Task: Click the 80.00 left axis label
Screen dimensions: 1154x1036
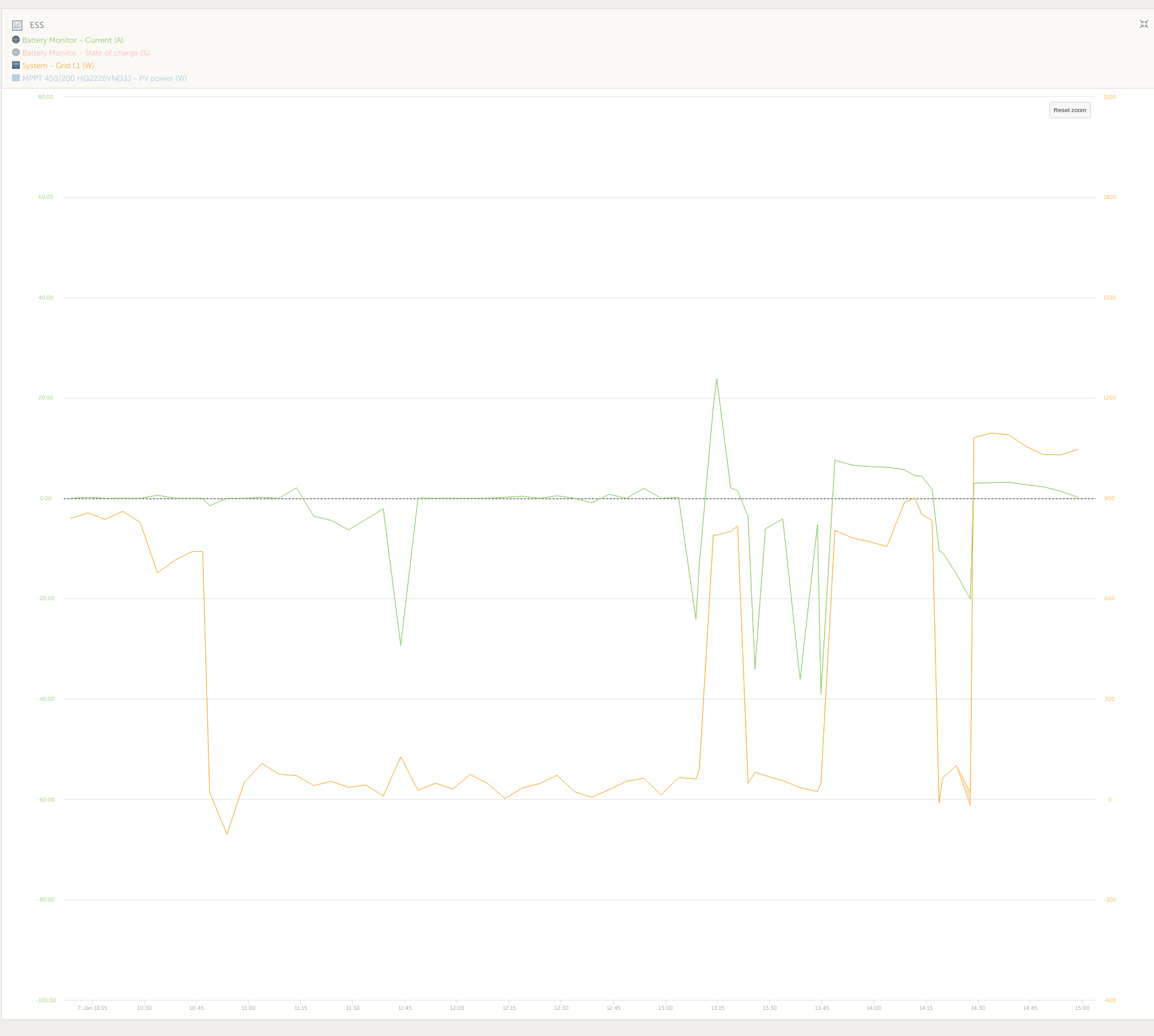Action: pyautogui.click(x=46, y=97)
